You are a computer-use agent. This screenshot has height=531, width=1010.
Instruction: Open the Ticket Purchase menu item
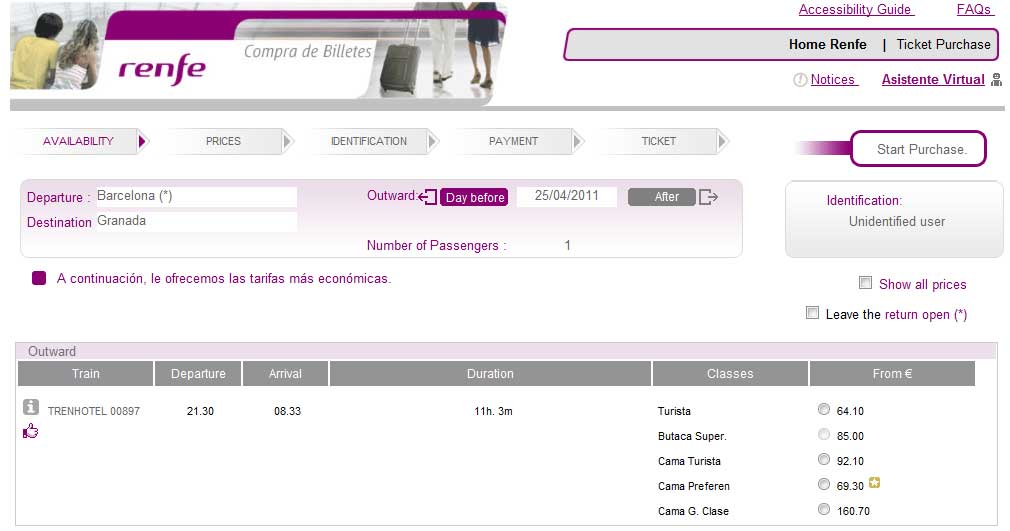pos(943,44)
